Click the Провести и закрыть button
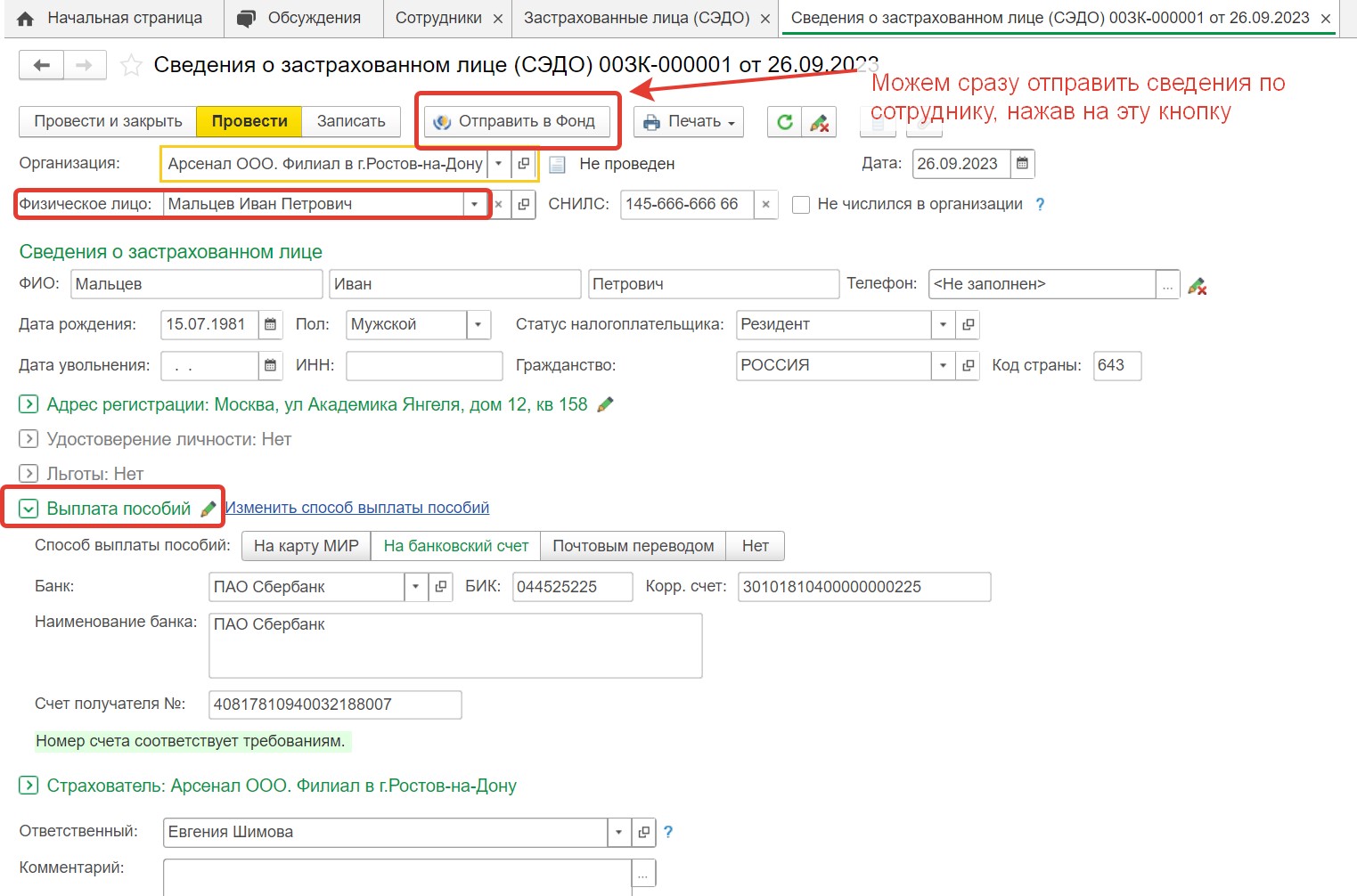 coord(108,121)
